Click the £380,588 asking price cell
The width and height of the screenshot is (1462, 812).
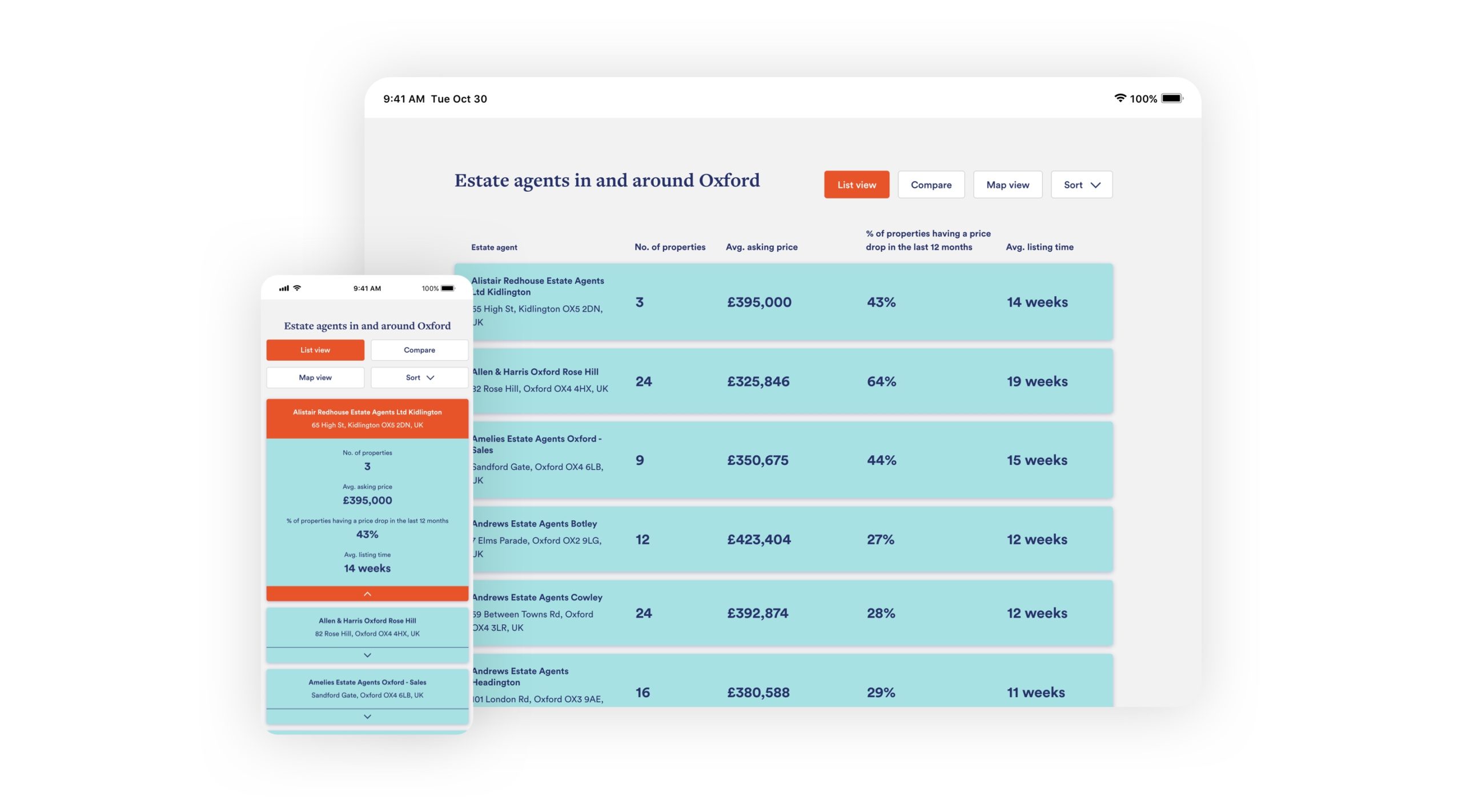(x=758, y=692)
